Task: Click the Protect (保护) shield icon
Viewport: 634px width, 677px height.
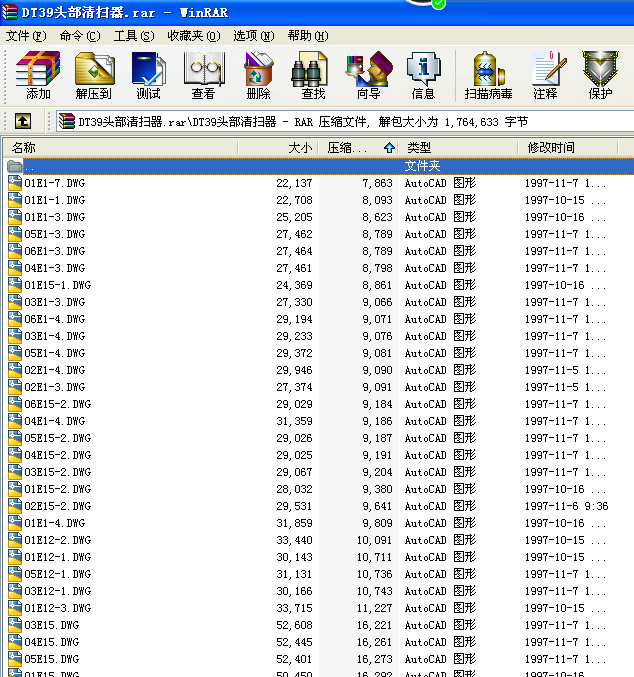Action: point(600,75)
